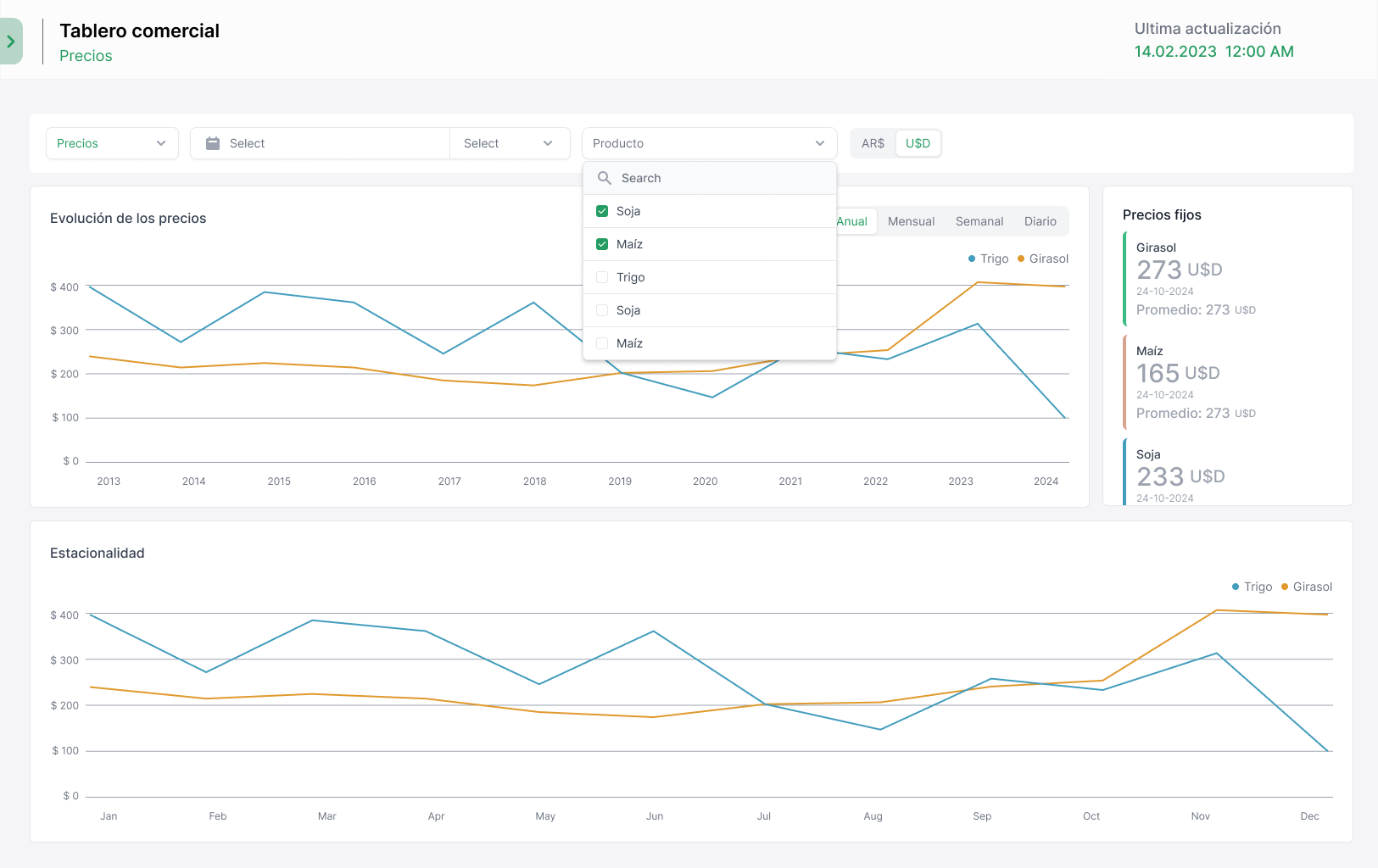Click Trigo legend dot in Evolución chart

point(972,259)
